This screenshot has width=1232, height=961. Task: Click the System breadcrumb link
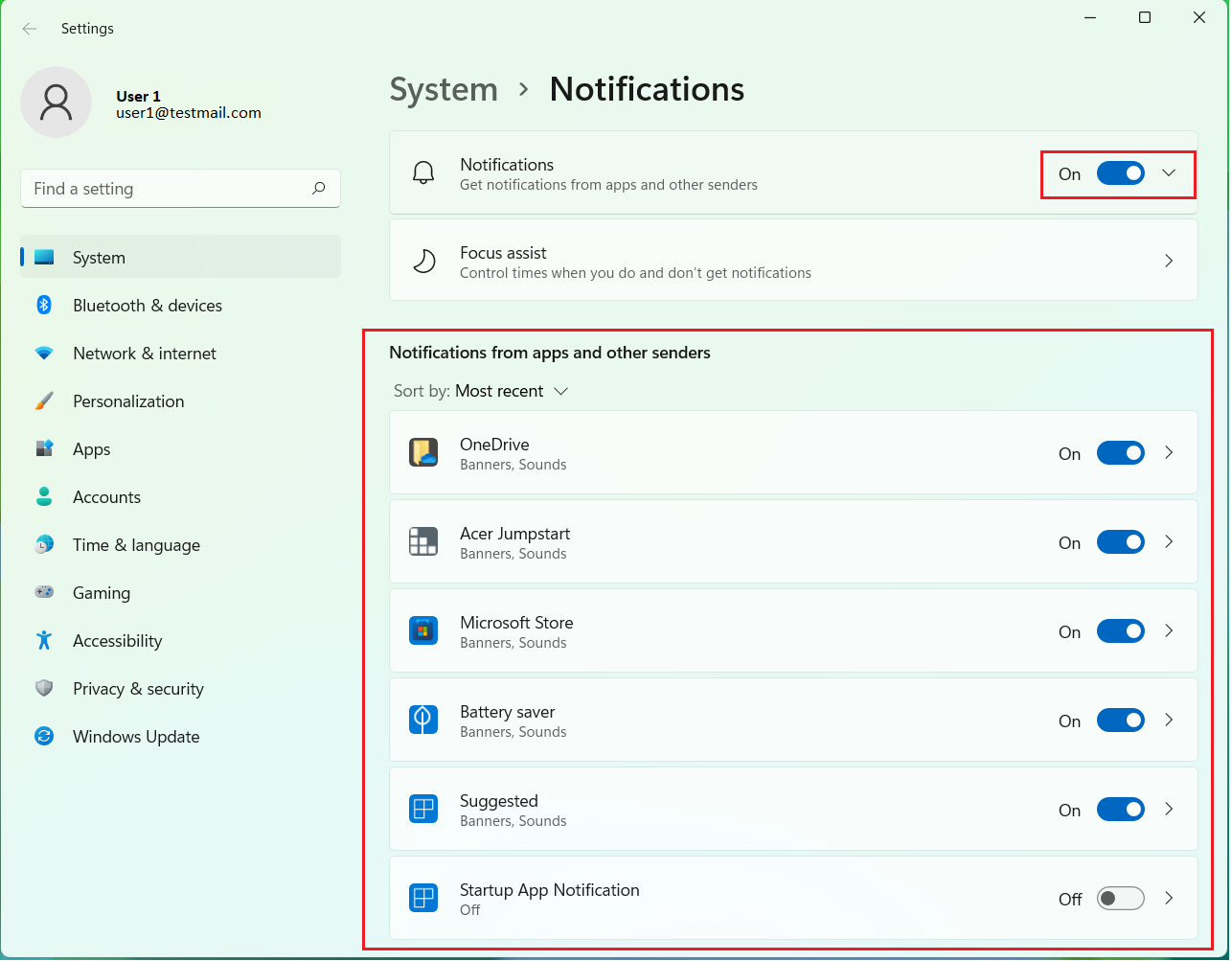(444, 89)
